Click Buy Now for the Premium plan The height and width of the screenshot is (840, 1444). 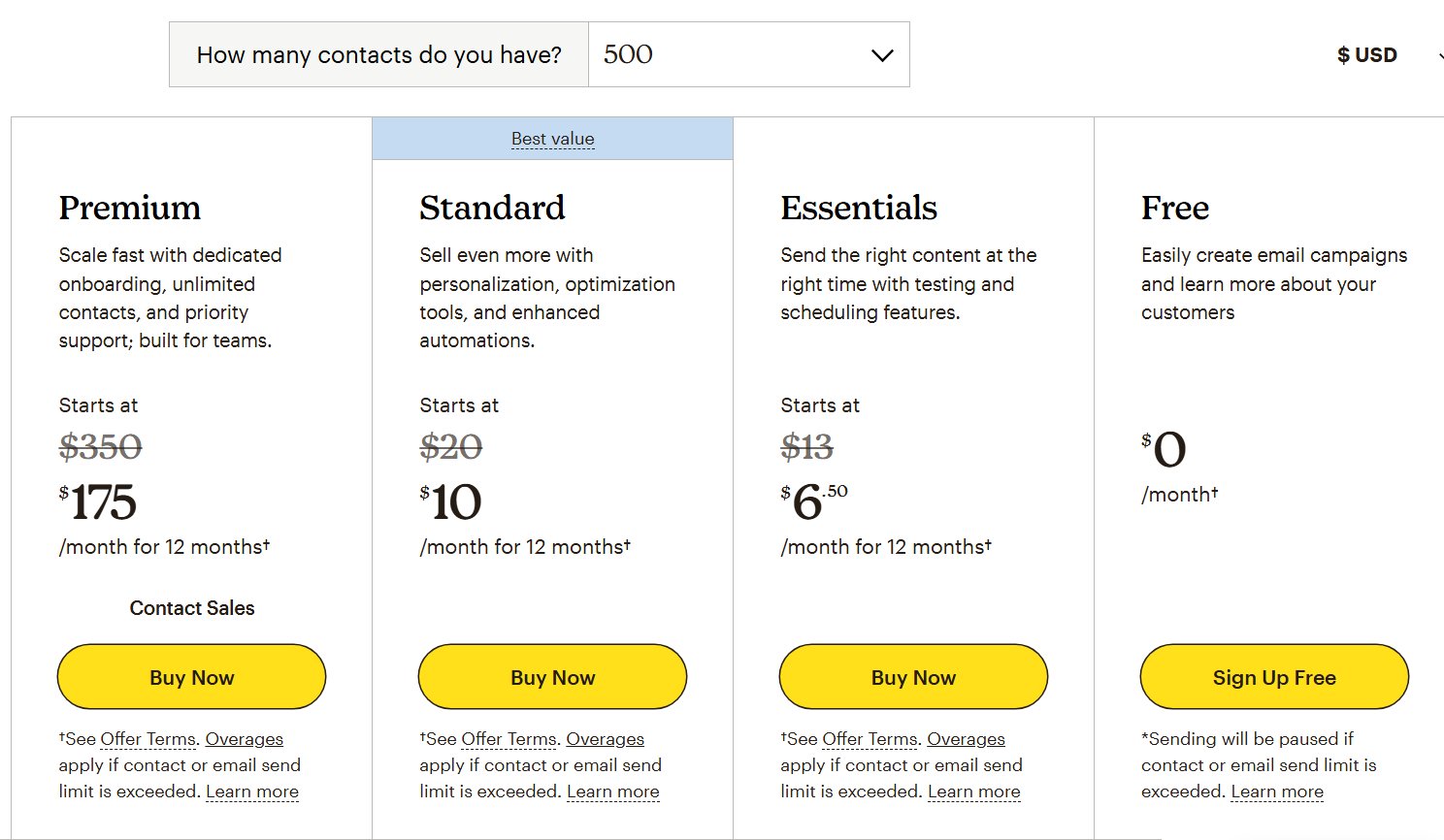192,677
